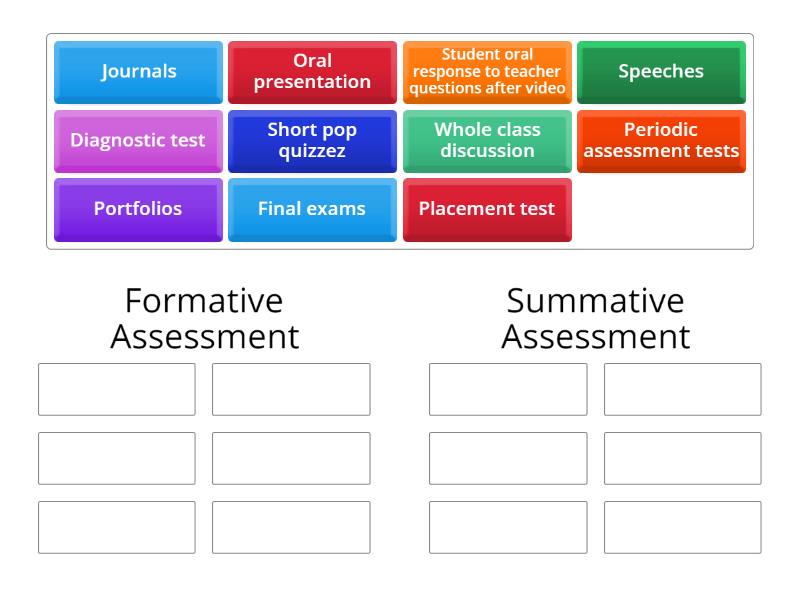Click the Placement test tile

pos(487,209)
